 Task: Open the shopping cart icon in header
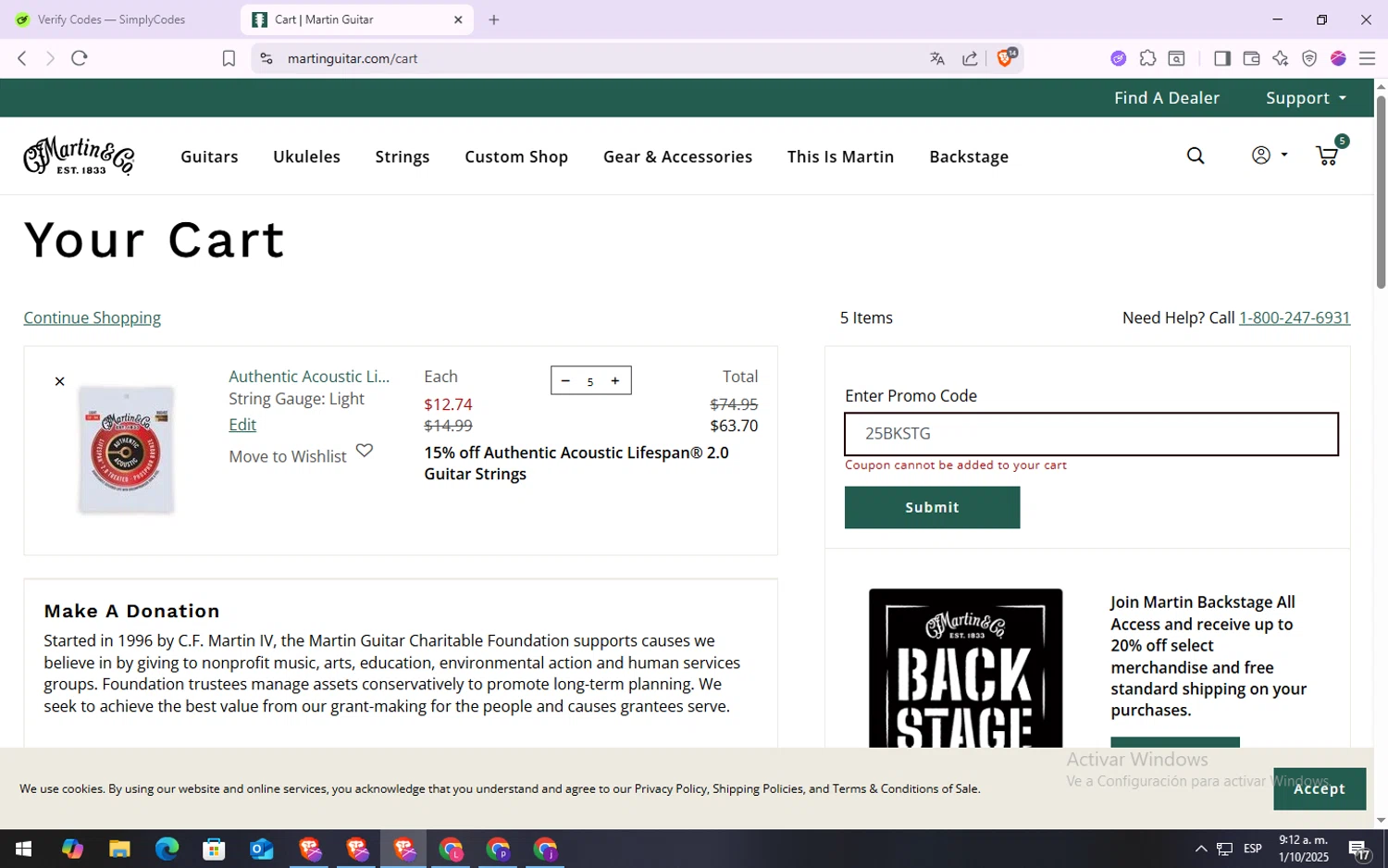tap(1327, 155)
